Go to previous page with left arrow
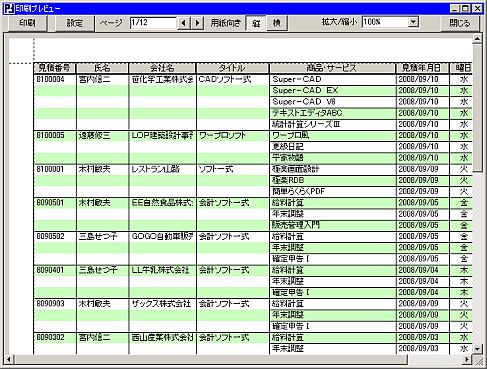Screen dimensions: 487x369 coord(183,23)
